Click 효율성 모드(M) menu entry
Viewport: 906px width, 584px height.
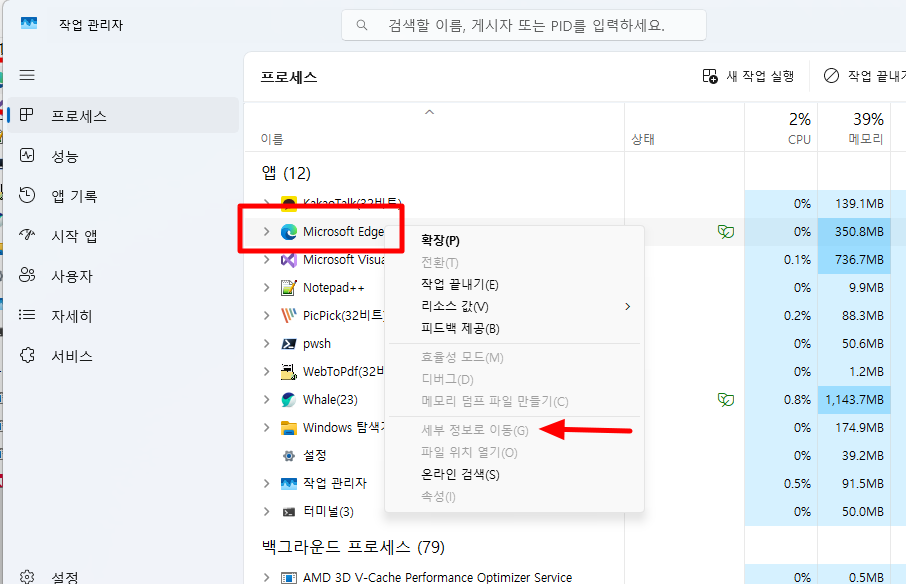pyautogui.click(x=514, y=358)
